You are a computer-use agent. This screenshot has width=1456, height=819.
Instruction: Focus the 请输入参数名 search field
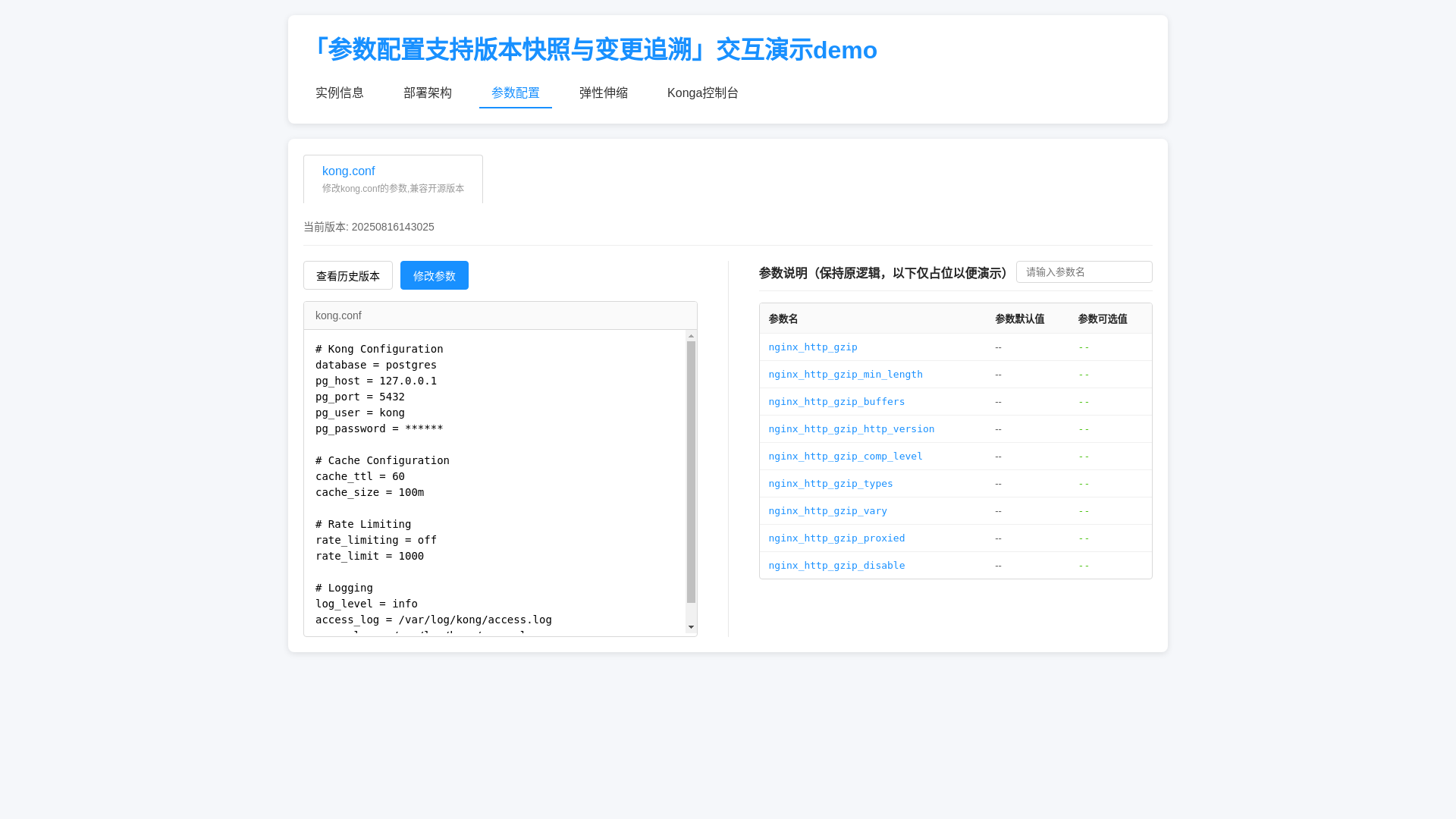coord(1084,272)
